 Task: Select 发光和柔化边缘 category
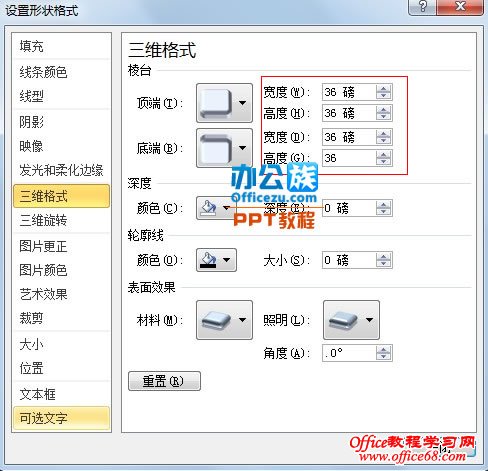coord(61,170)
